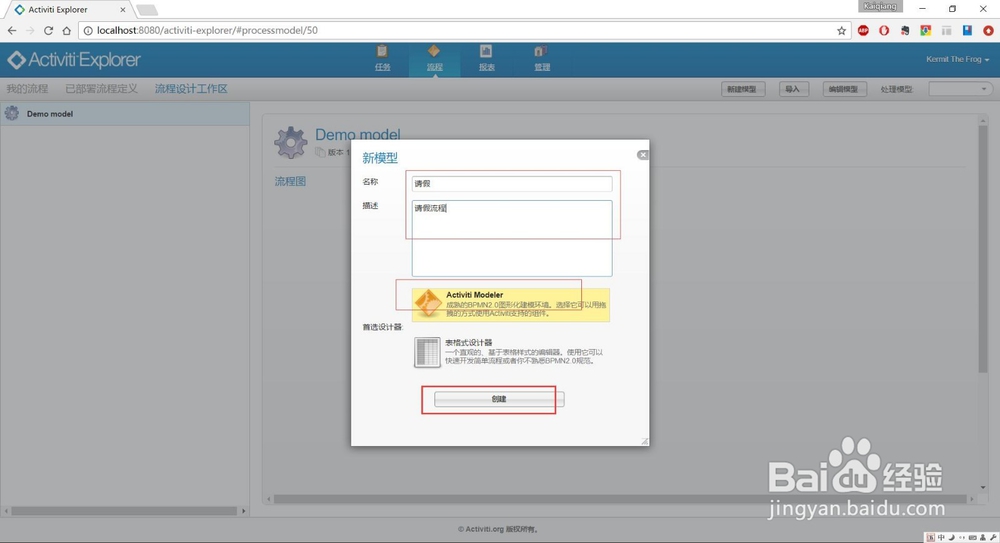
Task: Click the 流程图 heading
Action: (290, 181)
